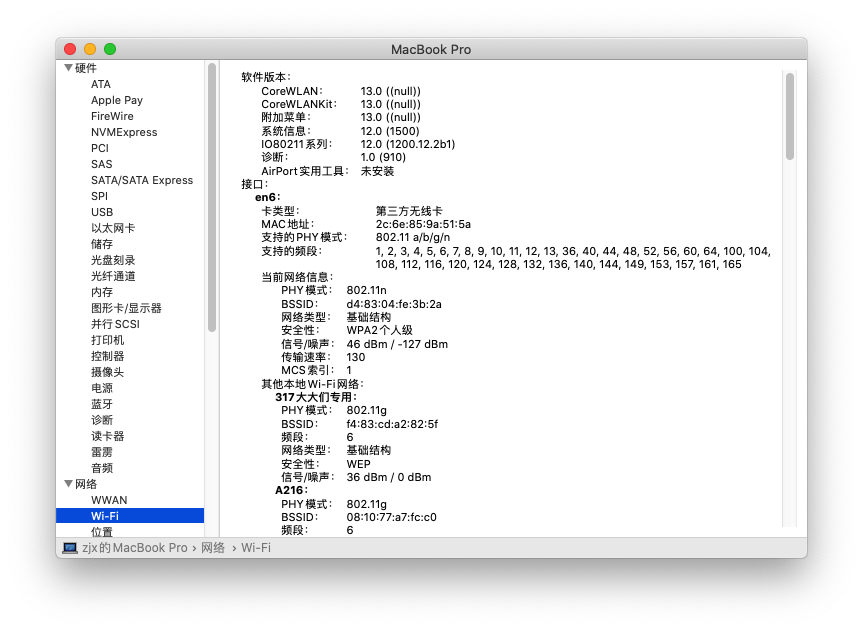
Task: Select Apple Pay in the sidebar
Action: point(117,100)
